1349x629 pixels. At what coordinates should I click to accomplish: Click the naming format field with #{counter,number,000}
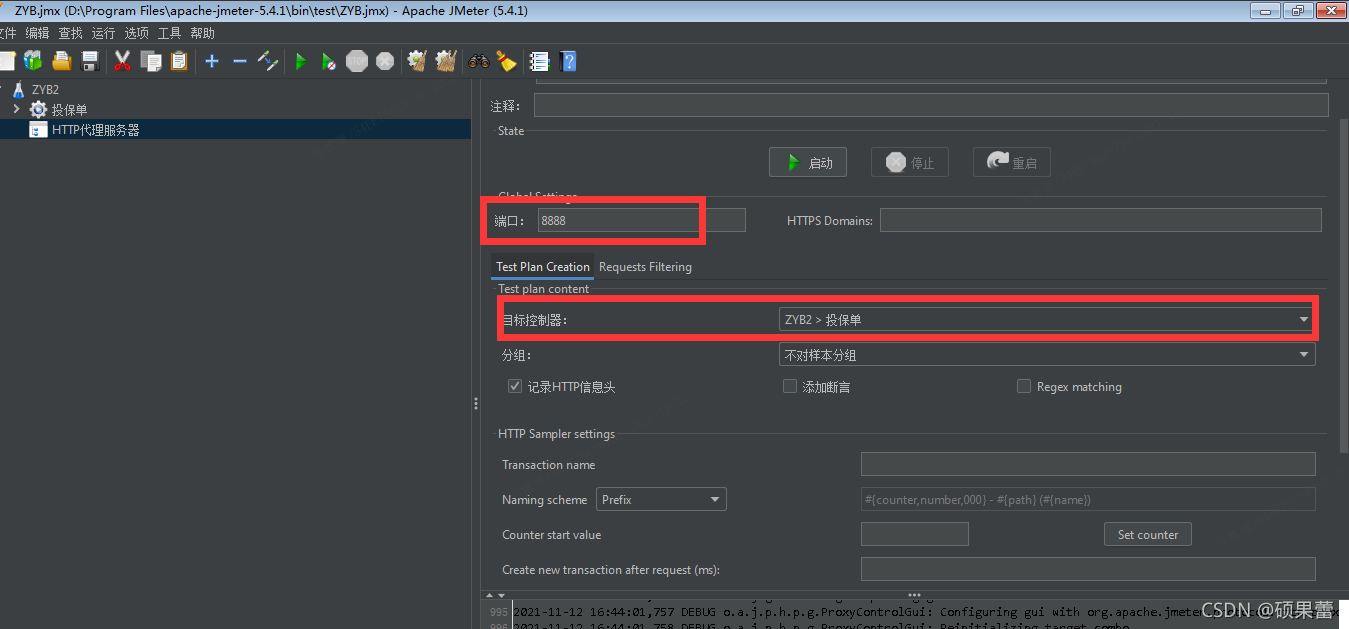(1088, 499)
